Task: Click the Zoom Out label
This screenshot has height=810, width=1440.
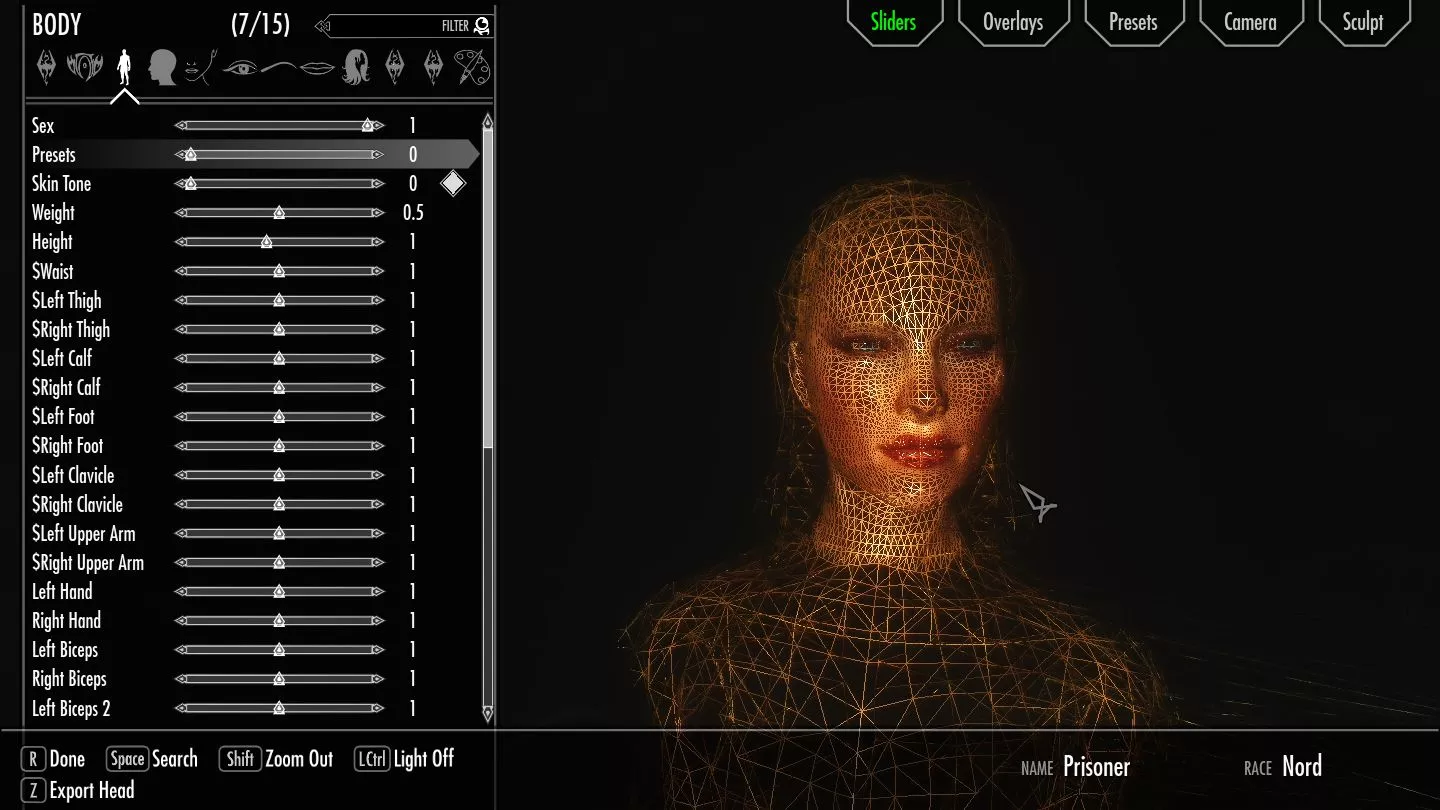Action: click(x=299, y=759)
